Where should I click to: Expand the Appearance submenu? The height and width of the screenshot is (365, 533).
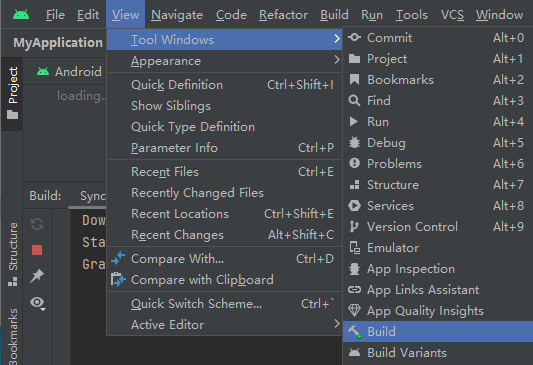[x=224, y=61]
